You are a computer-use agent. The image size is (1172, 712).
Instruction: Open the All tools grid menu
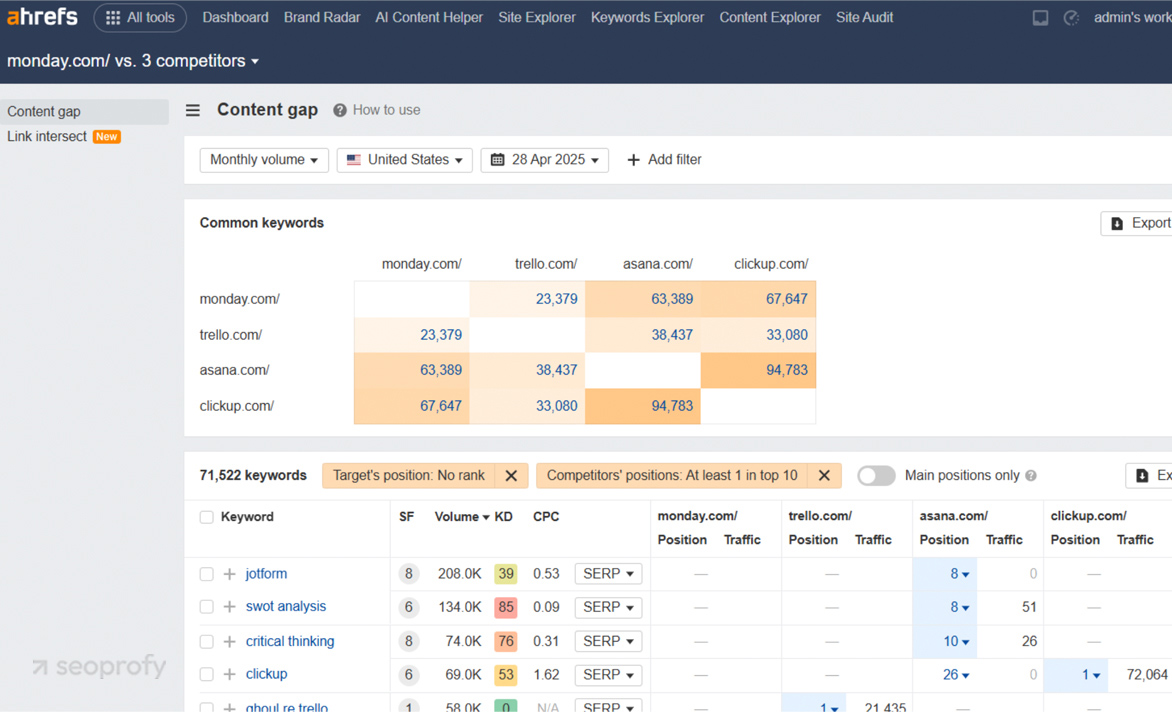pyautogui.click(x=140, y=17)
